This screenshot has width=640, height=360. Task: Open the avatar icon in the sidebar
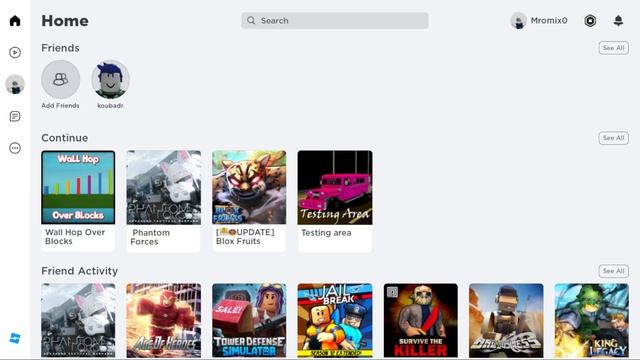(15, 84)
